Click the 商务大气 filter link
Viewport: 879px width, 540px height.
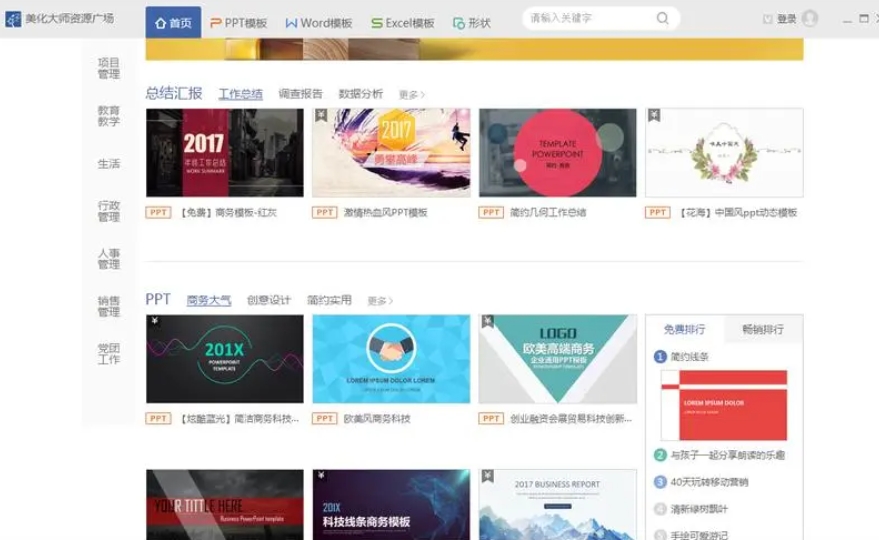209,300
